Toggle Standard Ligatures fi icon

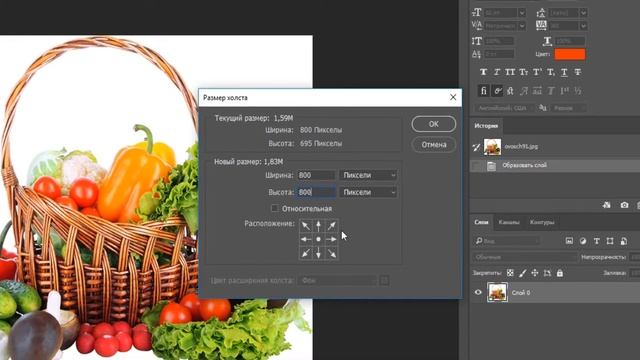pyautogui.click(x=484, y=91)
